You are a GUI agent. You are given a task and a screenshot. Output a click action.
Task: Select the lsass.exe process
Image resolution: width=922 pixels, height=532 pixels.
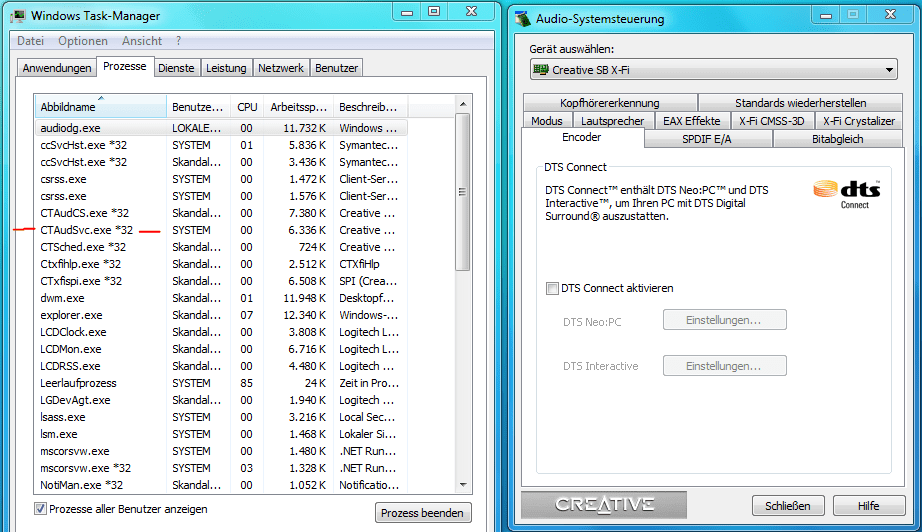(x=221, y=417)
